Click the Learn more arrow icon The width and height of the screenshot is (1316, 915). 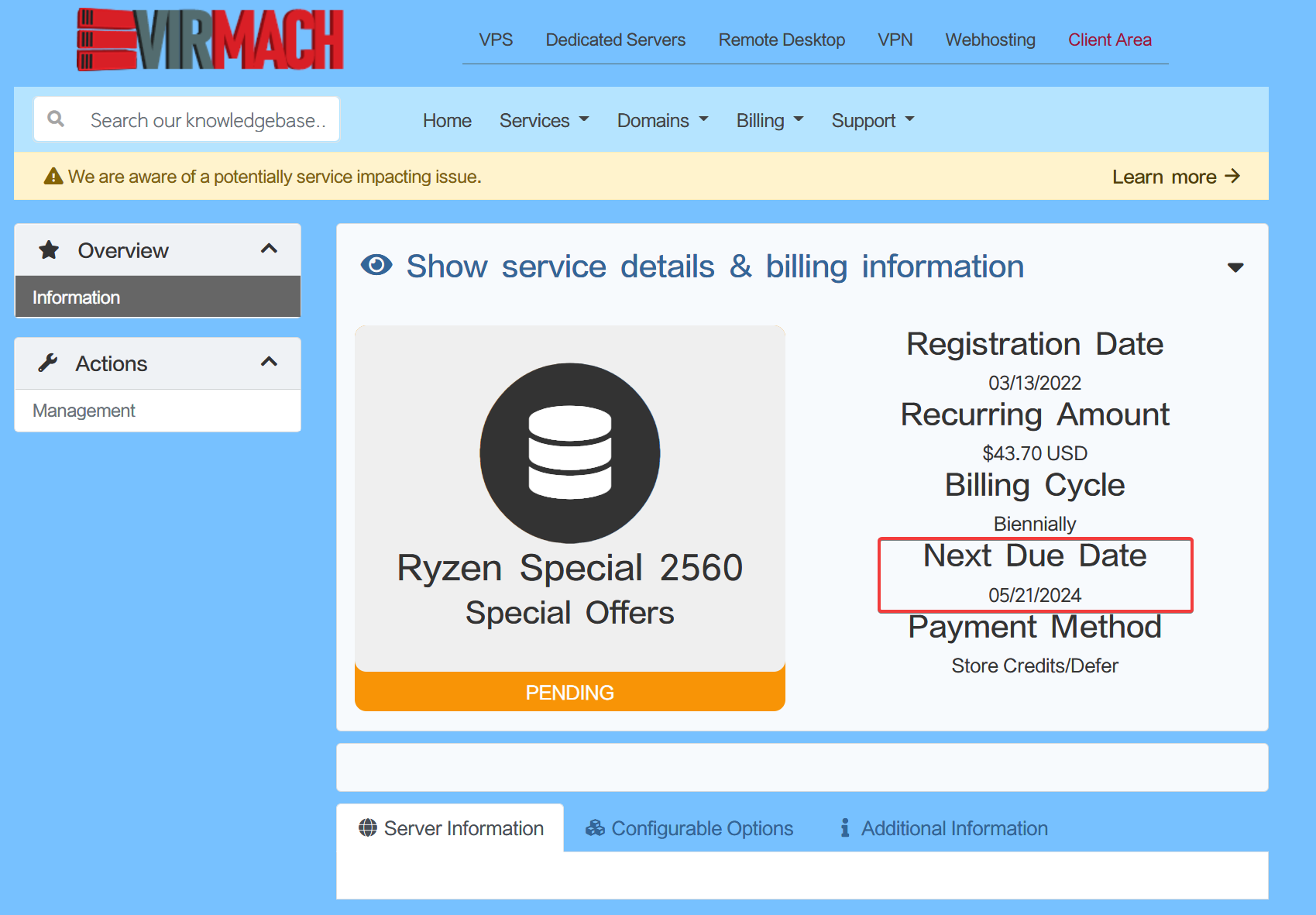pyautogui.click(x=1232, y=177)
